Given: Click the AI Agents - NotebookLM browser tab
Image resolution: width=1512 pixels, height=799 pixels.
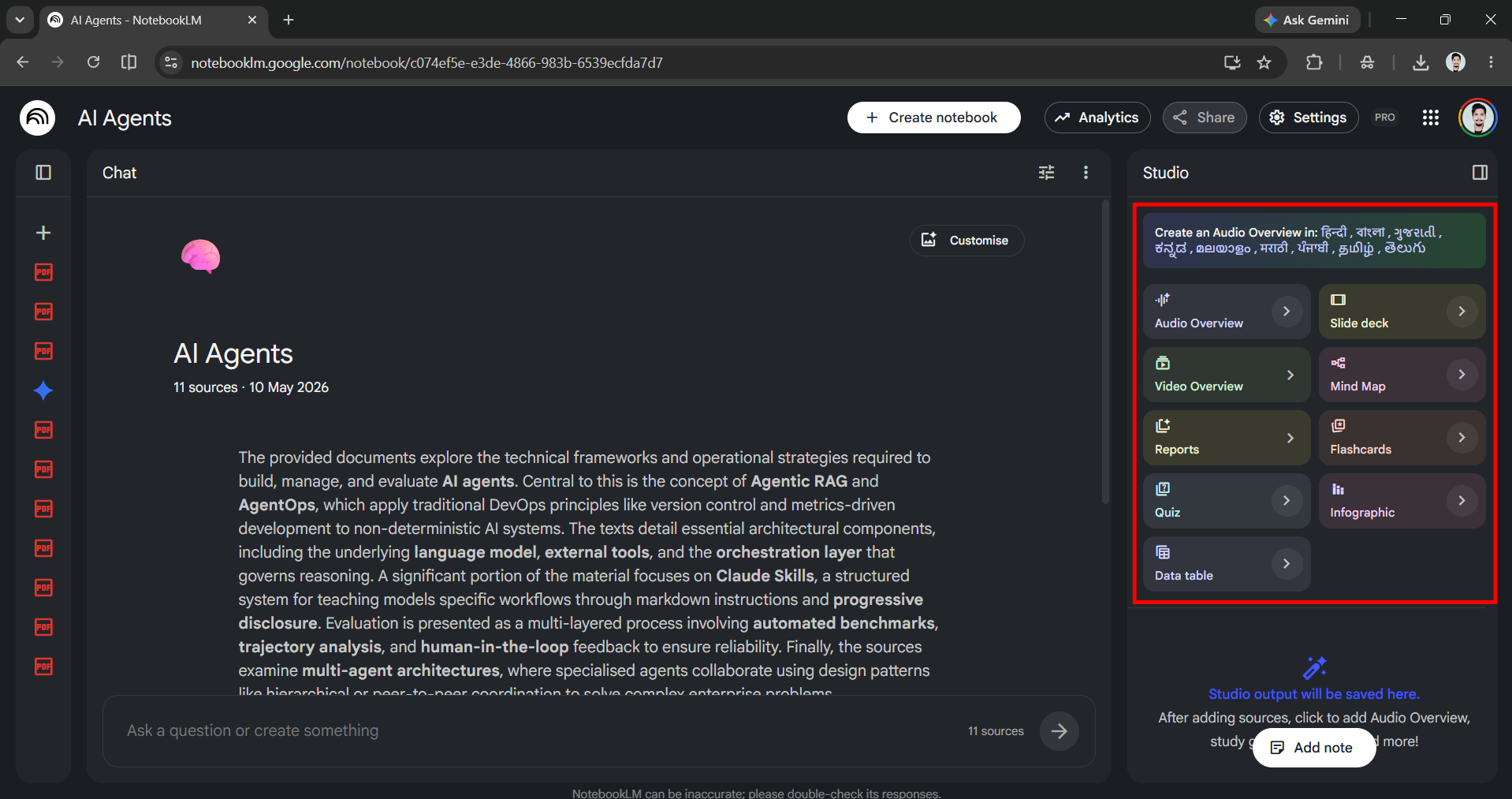Looking at the screenshot, I should click(x=154, y=20).
